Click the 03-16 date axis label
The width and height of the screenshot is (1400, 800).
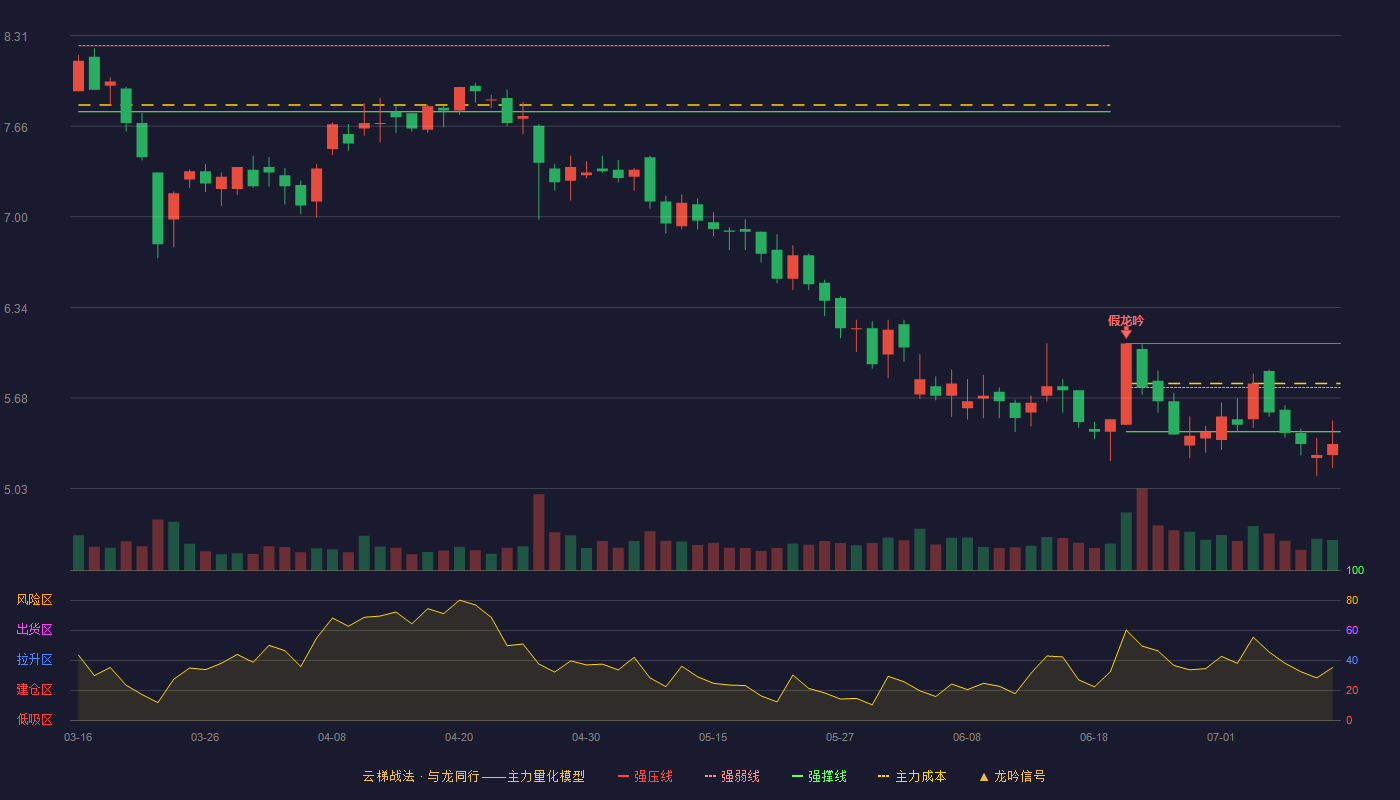(78, 737)
